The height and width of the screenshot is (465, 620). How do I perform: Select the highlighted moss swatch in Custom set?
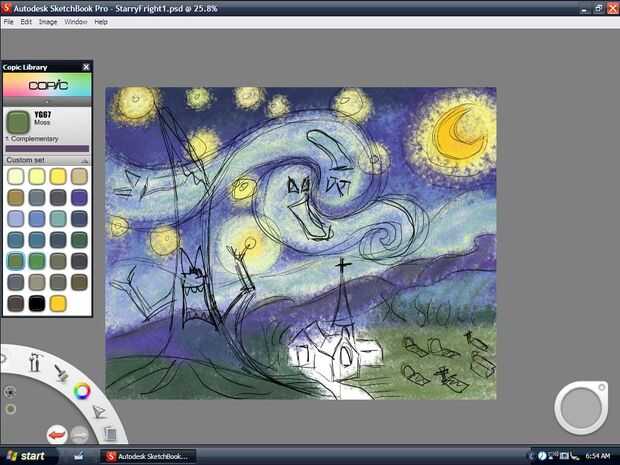[x=15, y=261]
